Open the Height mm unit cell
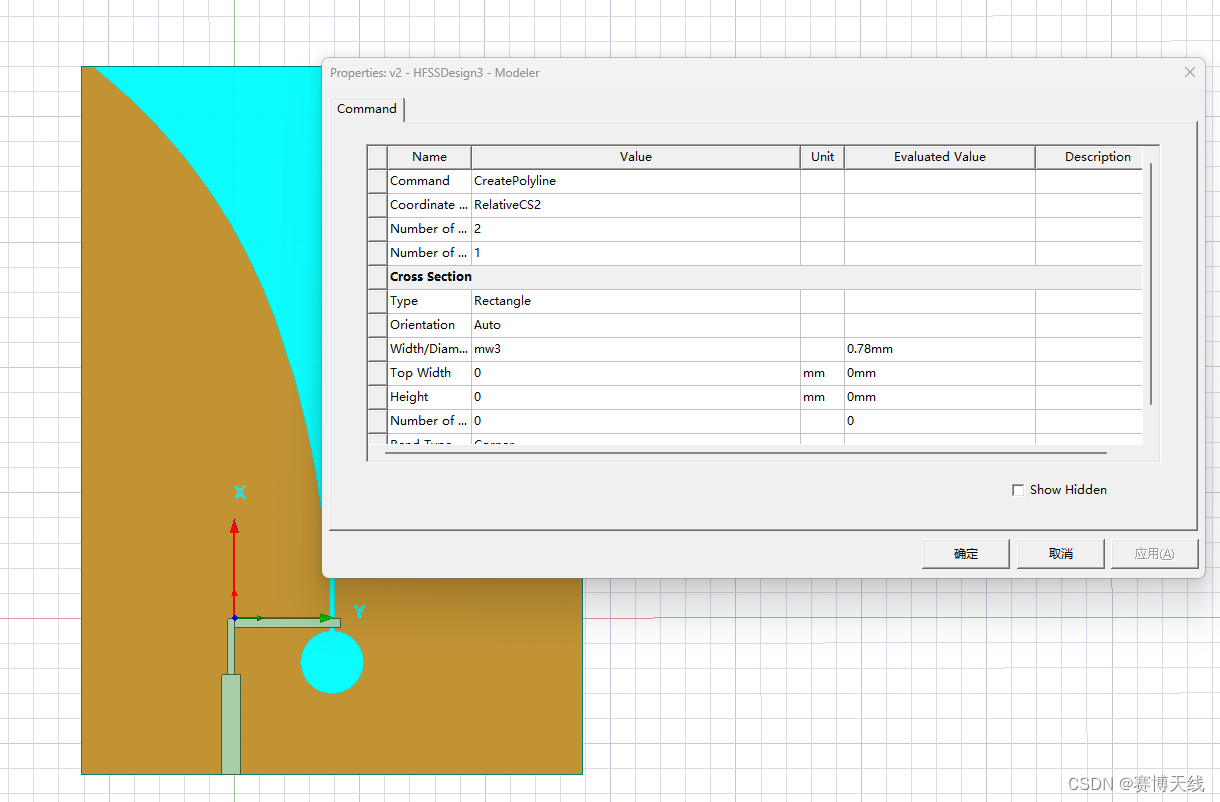This screenshot has width=1220, height=802. [823, 397]
